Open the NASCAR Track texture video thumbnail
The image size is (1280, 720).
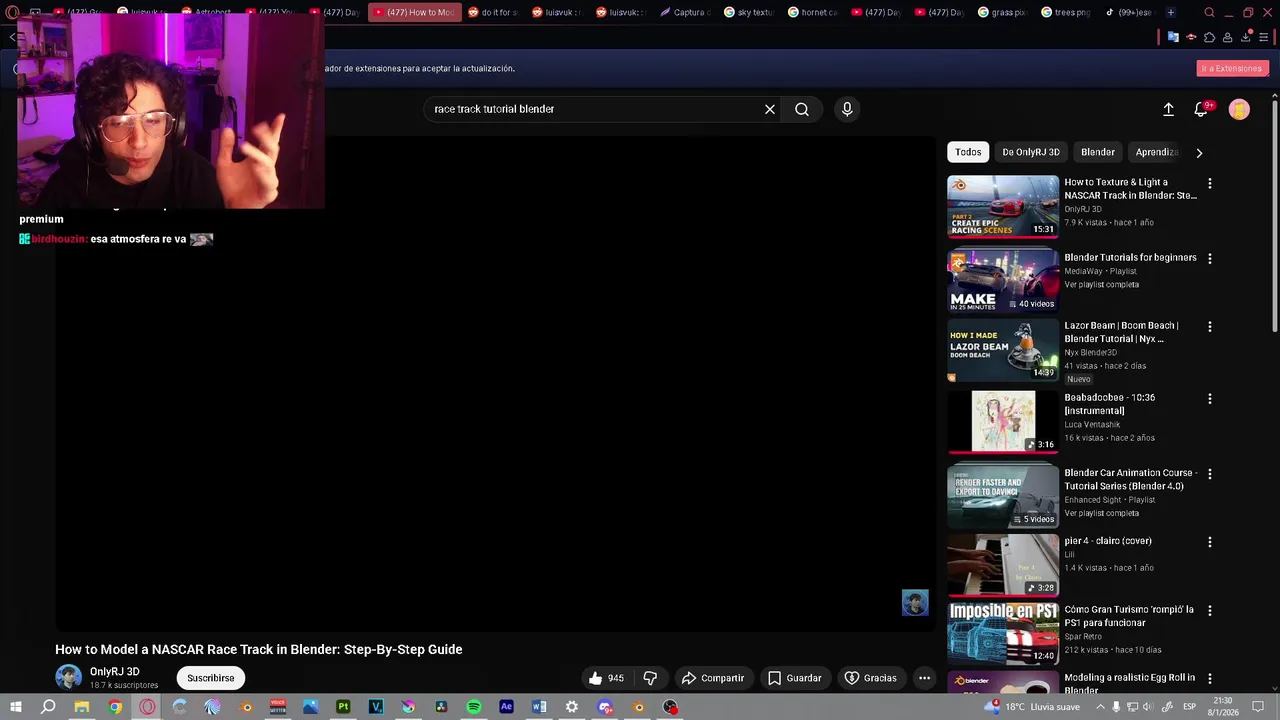[1003, 207]
